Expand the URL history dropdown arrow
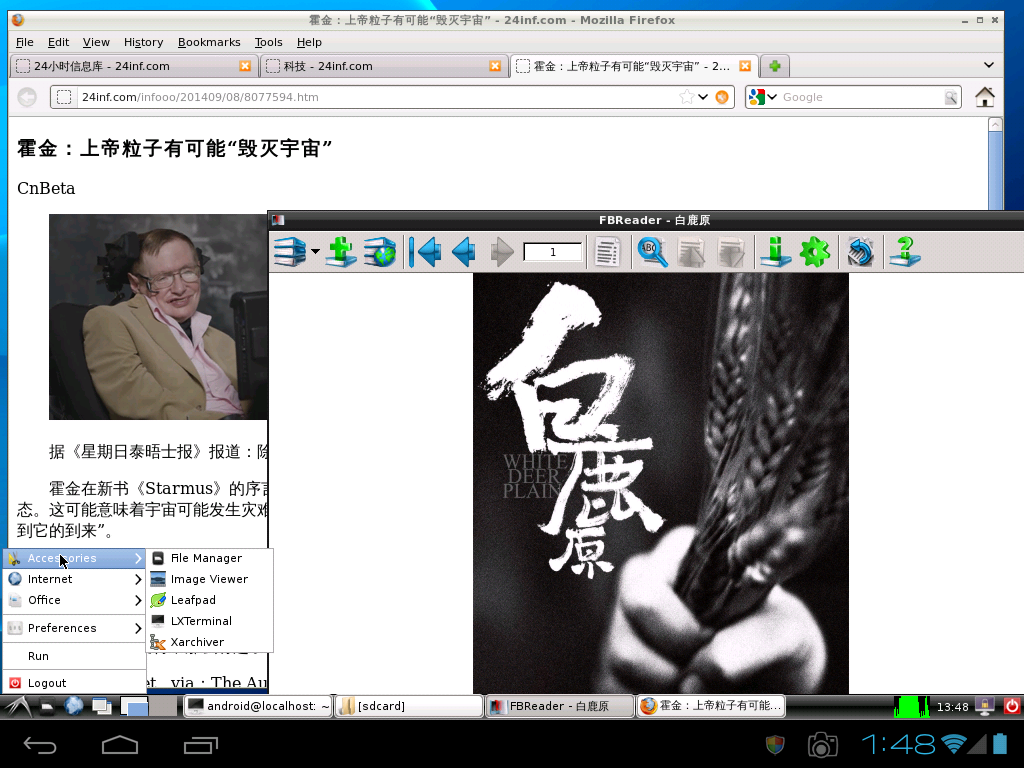1024x768 pixels. 703,97
